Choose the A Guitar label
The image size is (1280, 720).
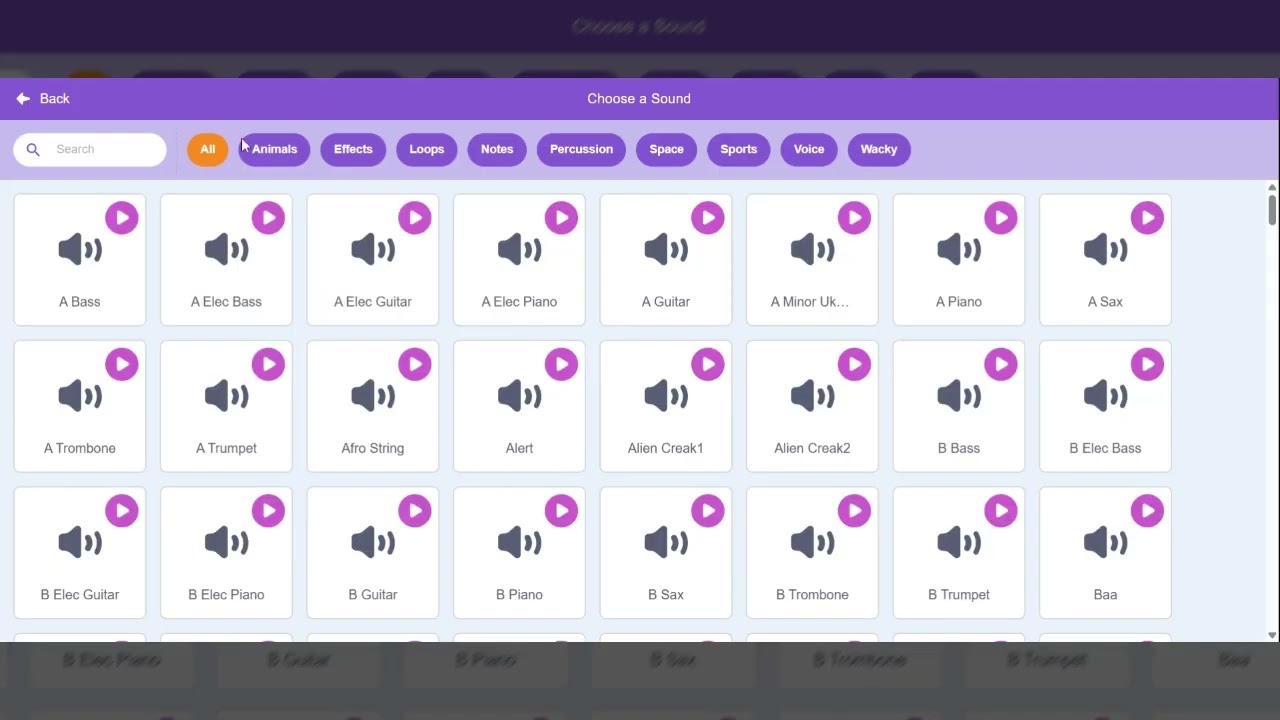pyautogui.click(x=666, y=301)
